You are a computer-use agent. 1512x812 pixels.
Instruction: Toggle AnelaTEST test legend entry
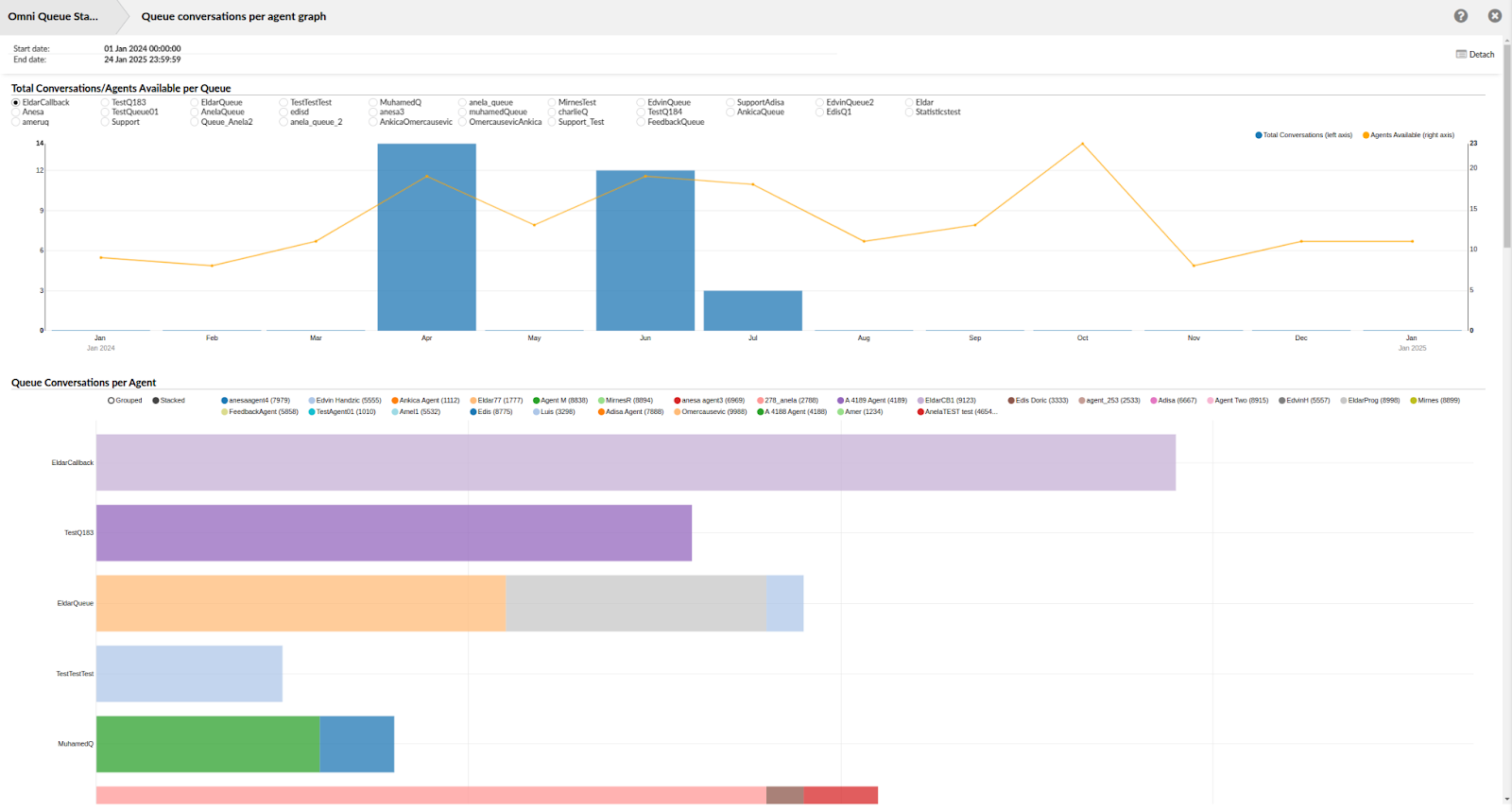(x=957, y=412)
